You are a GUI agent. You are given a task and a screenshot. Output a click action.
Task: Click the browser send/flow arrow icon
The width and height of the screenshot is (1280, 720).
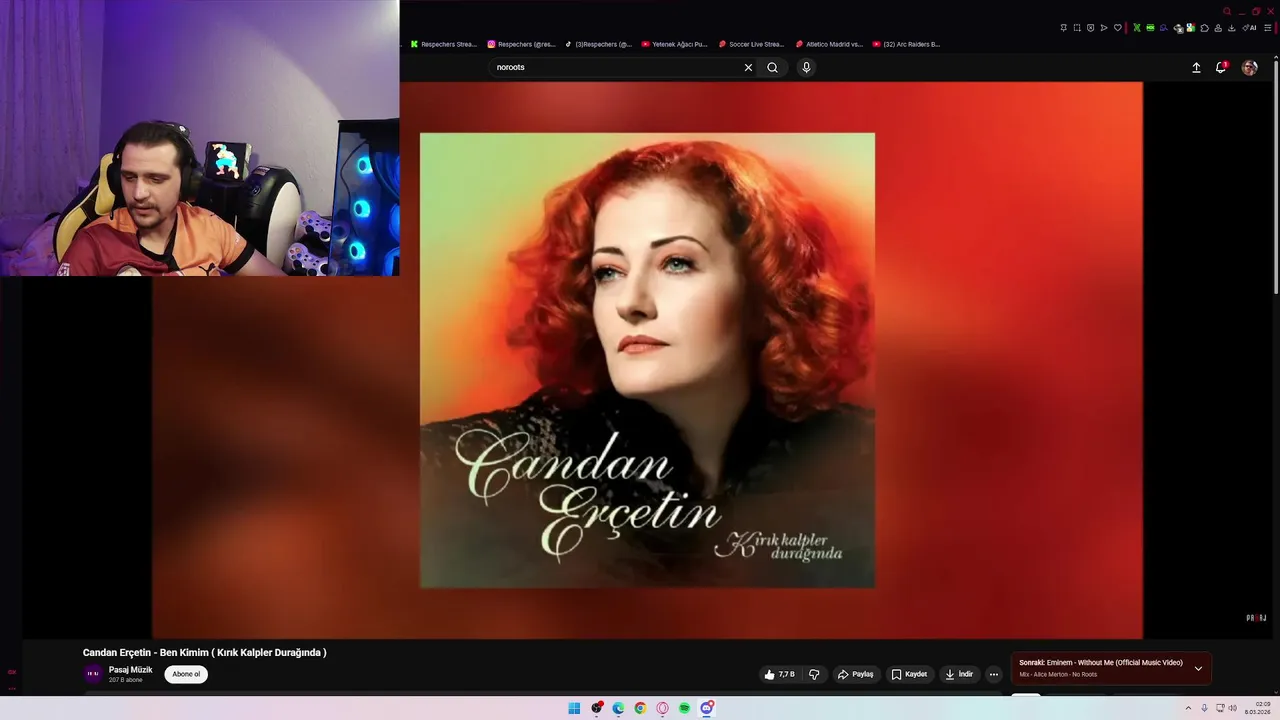[x=1104, y=28]
